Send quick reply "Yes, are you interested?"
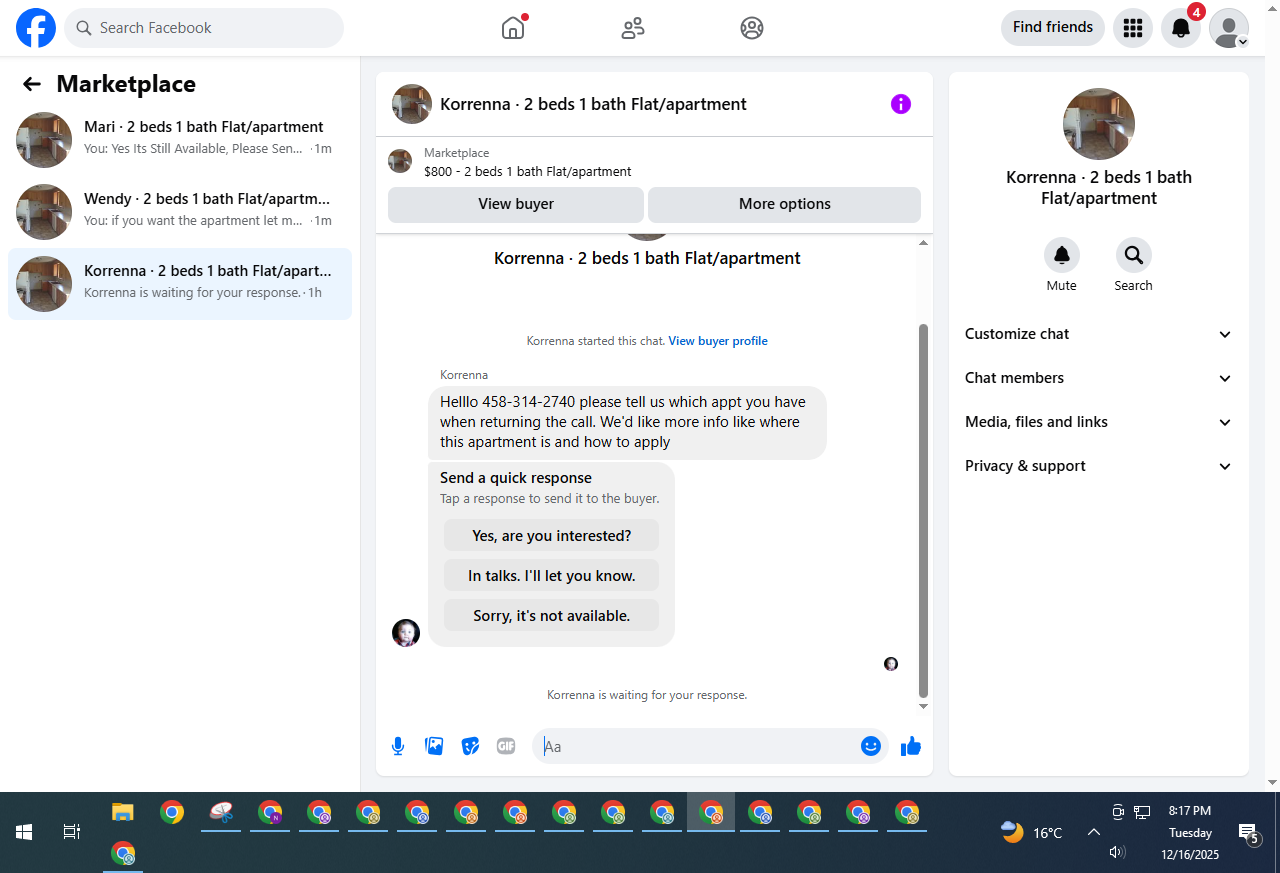Screen dimensions: 1280x873 coord(552,536)
